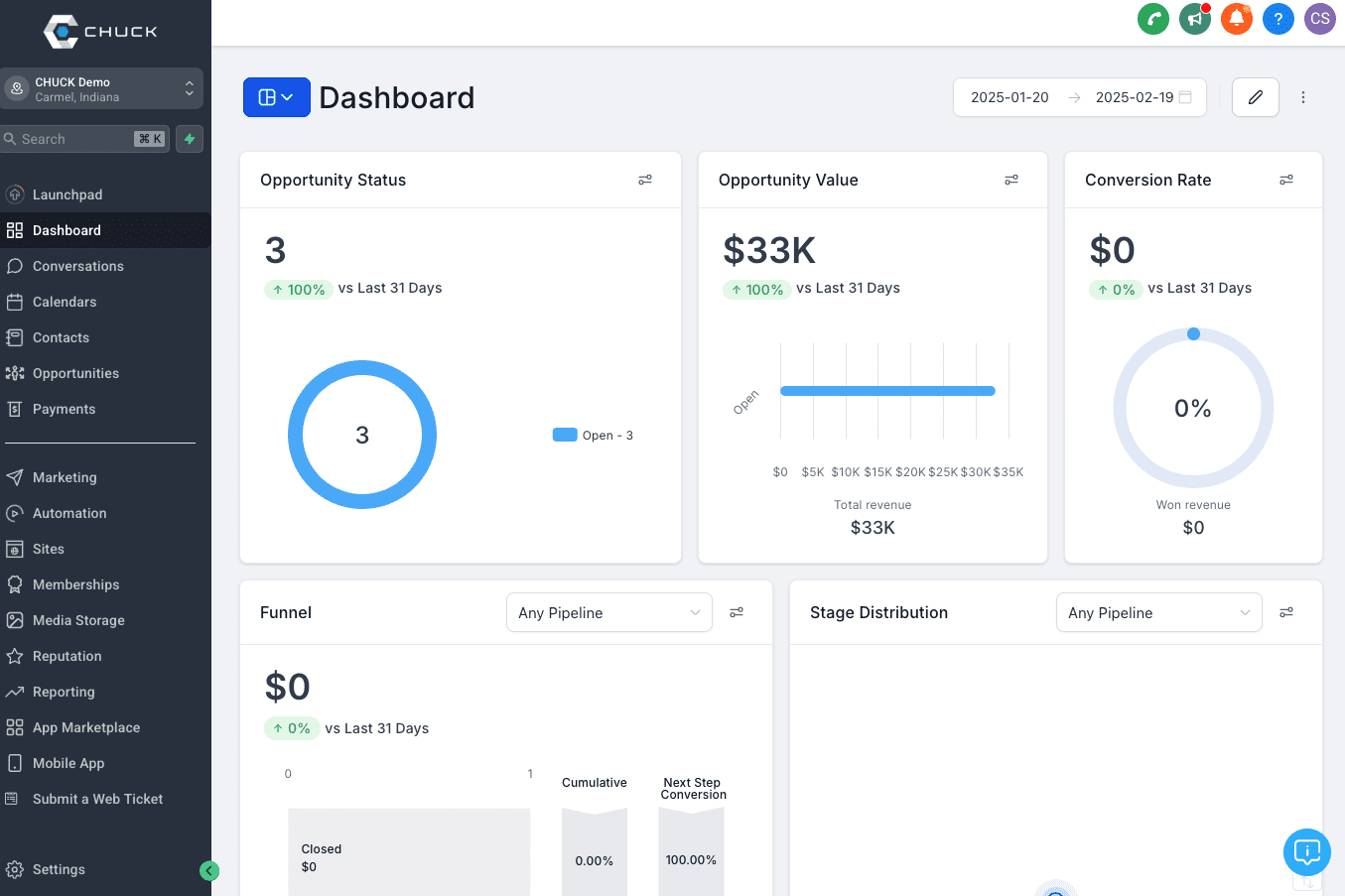Go to Opportunities in sidebar
The image size is (1345, 896).
coord(75,373)
